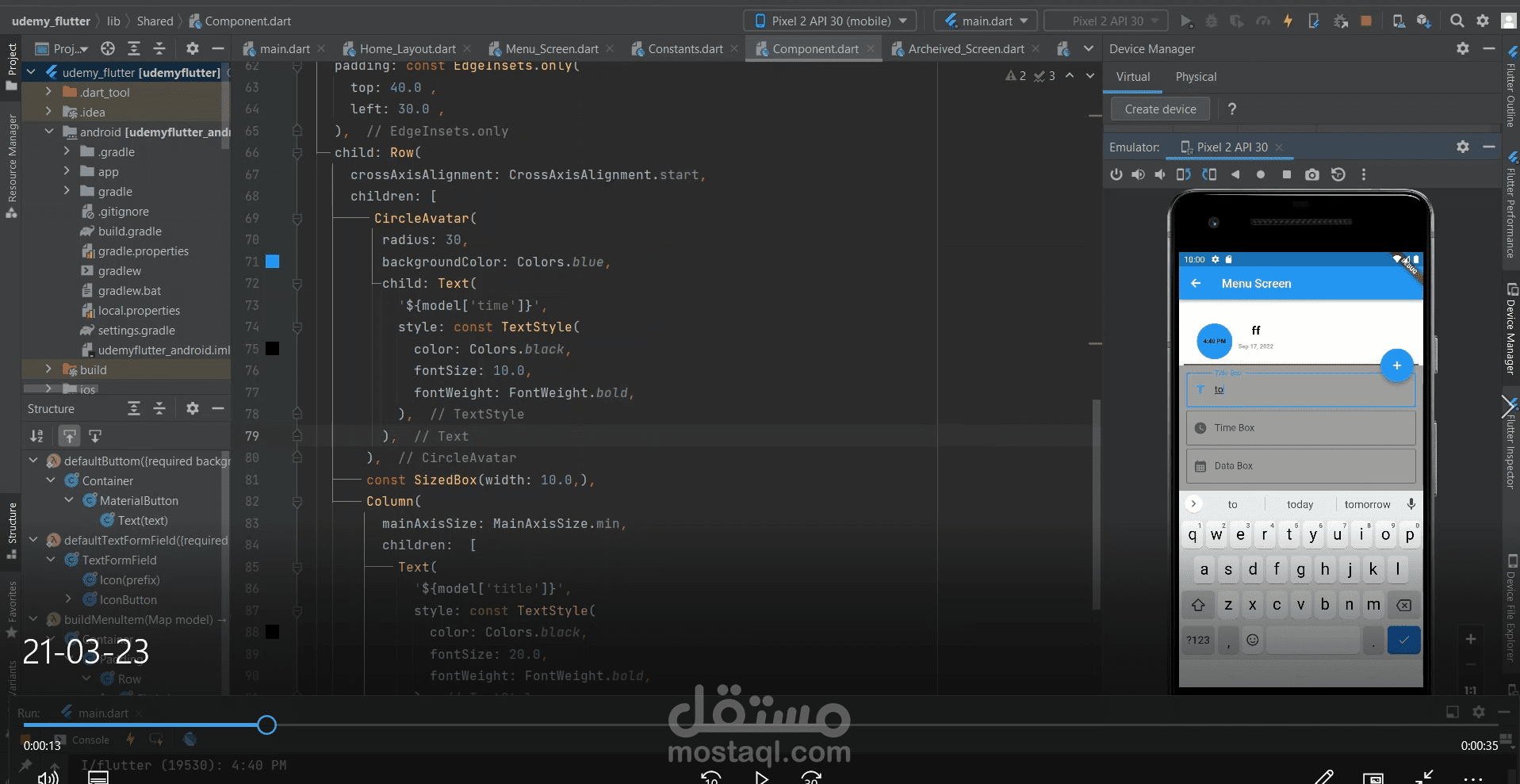Image resolution: width=1520 pixels, height=784 pixels.
Task: Open Device Manager panel settings gear
Action: pyautogui.click(x=1463, y=49)
